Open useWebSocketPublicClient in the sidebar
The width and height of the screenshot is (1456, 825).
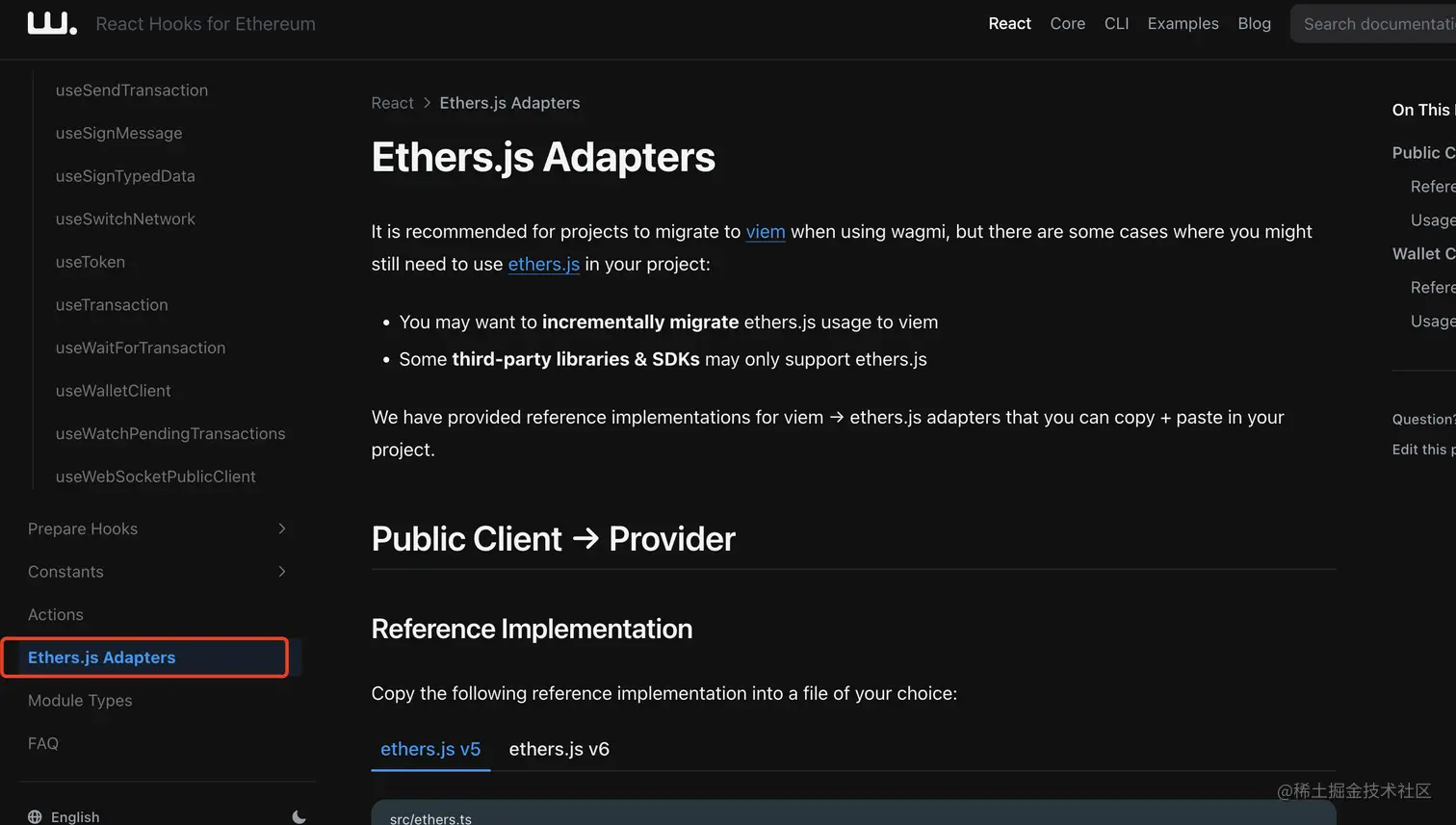click(156, 477)
